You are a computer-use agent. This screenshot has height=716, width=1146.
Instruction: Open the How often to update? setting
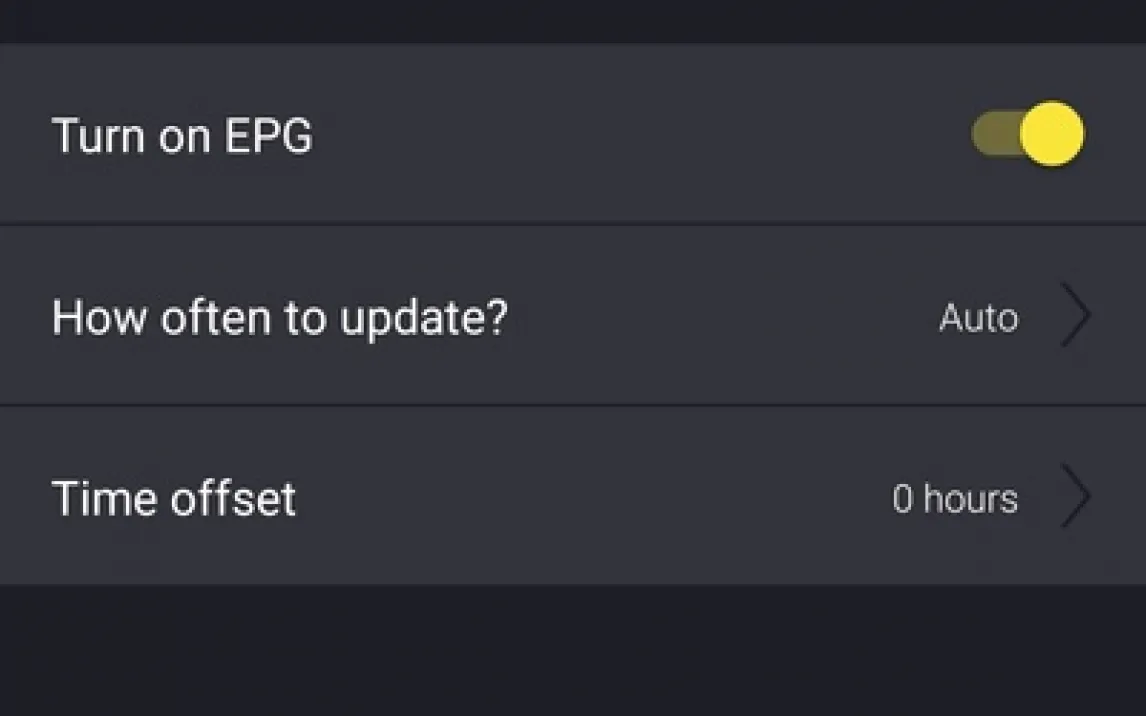click(x=572, y=316)
